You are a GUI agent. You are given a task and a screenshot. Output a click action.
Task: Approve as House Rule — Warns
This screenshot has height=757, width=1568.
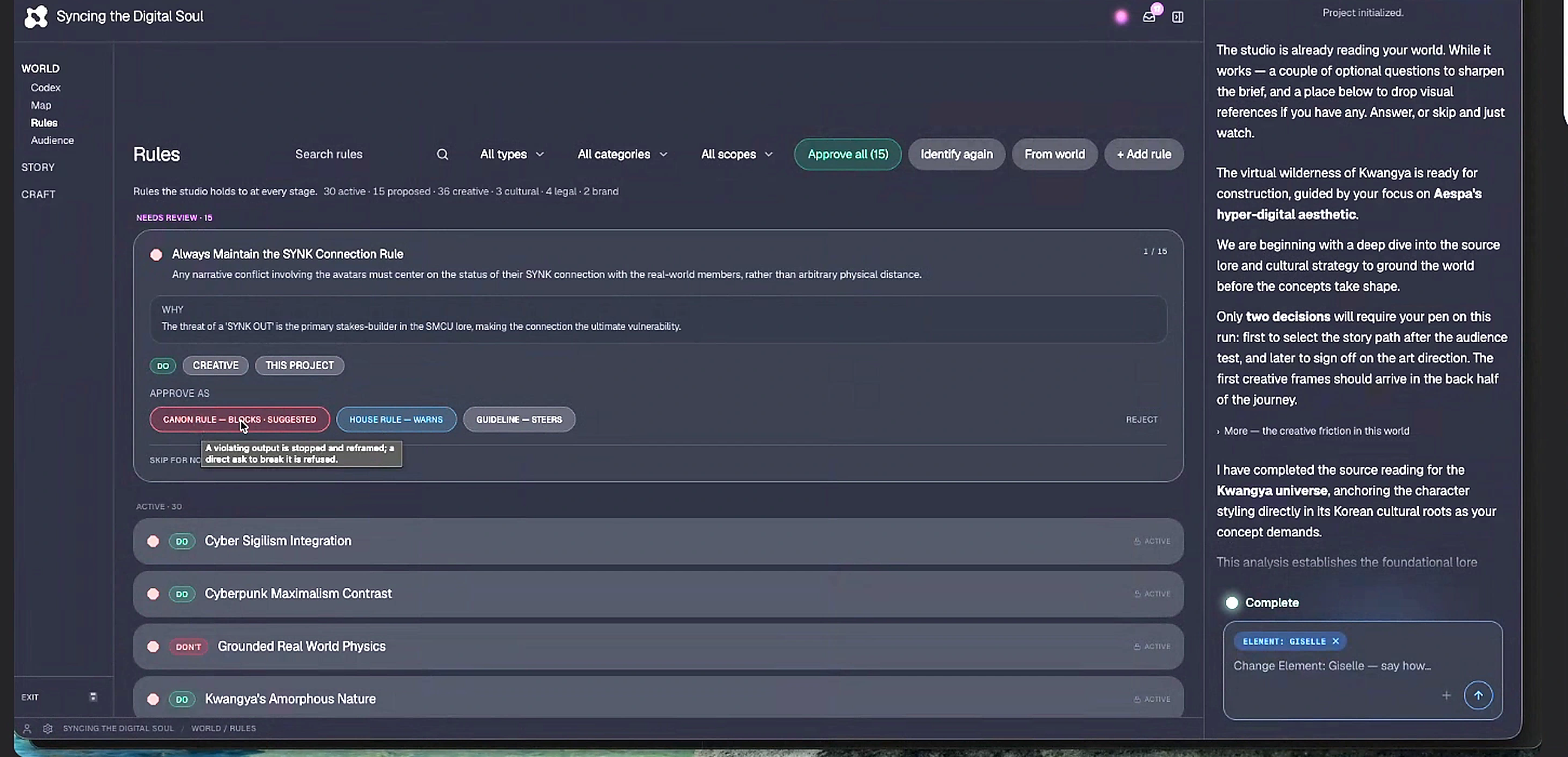[396, 420]
